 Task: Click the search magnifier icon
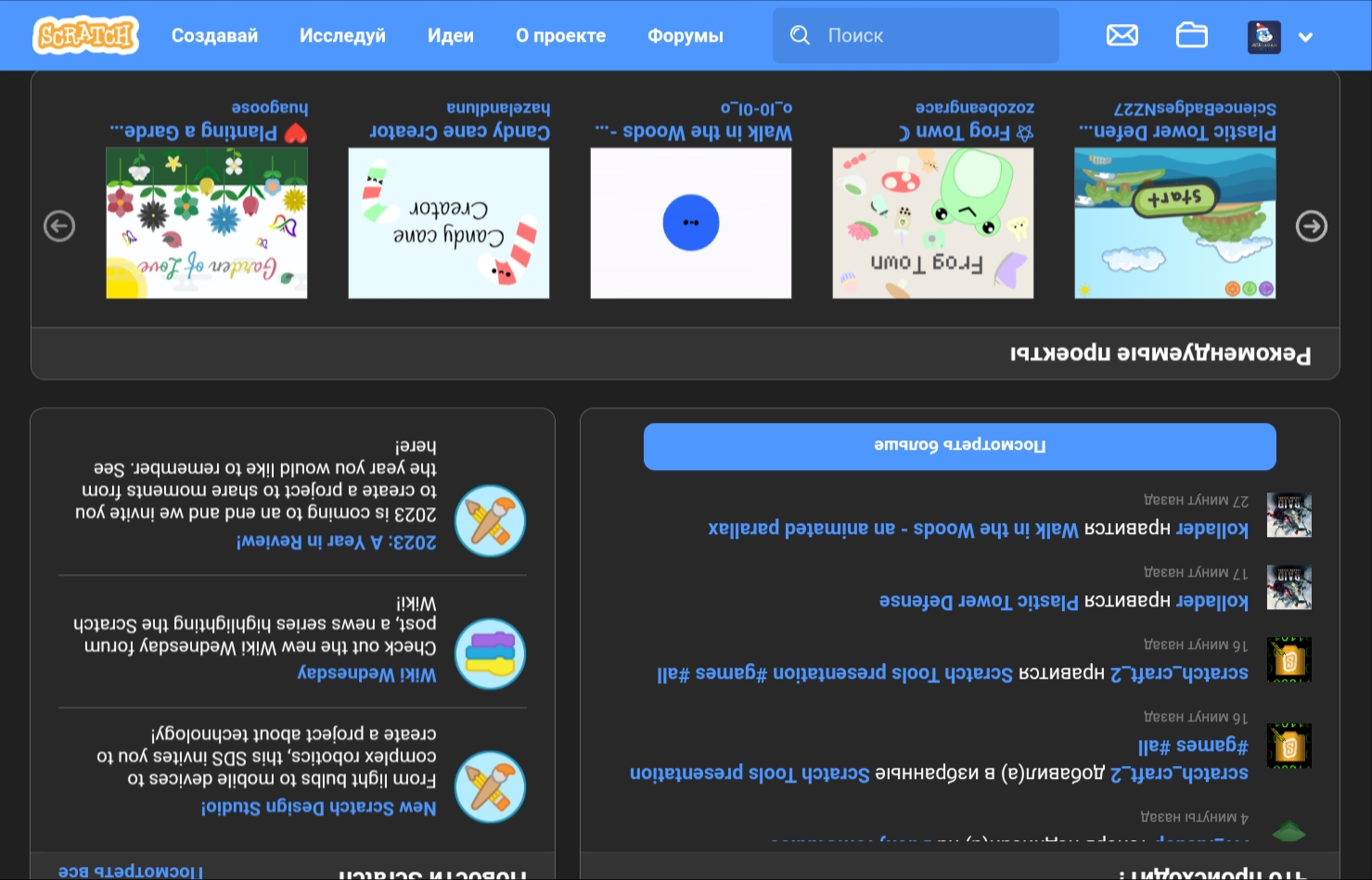pos(800,34)
